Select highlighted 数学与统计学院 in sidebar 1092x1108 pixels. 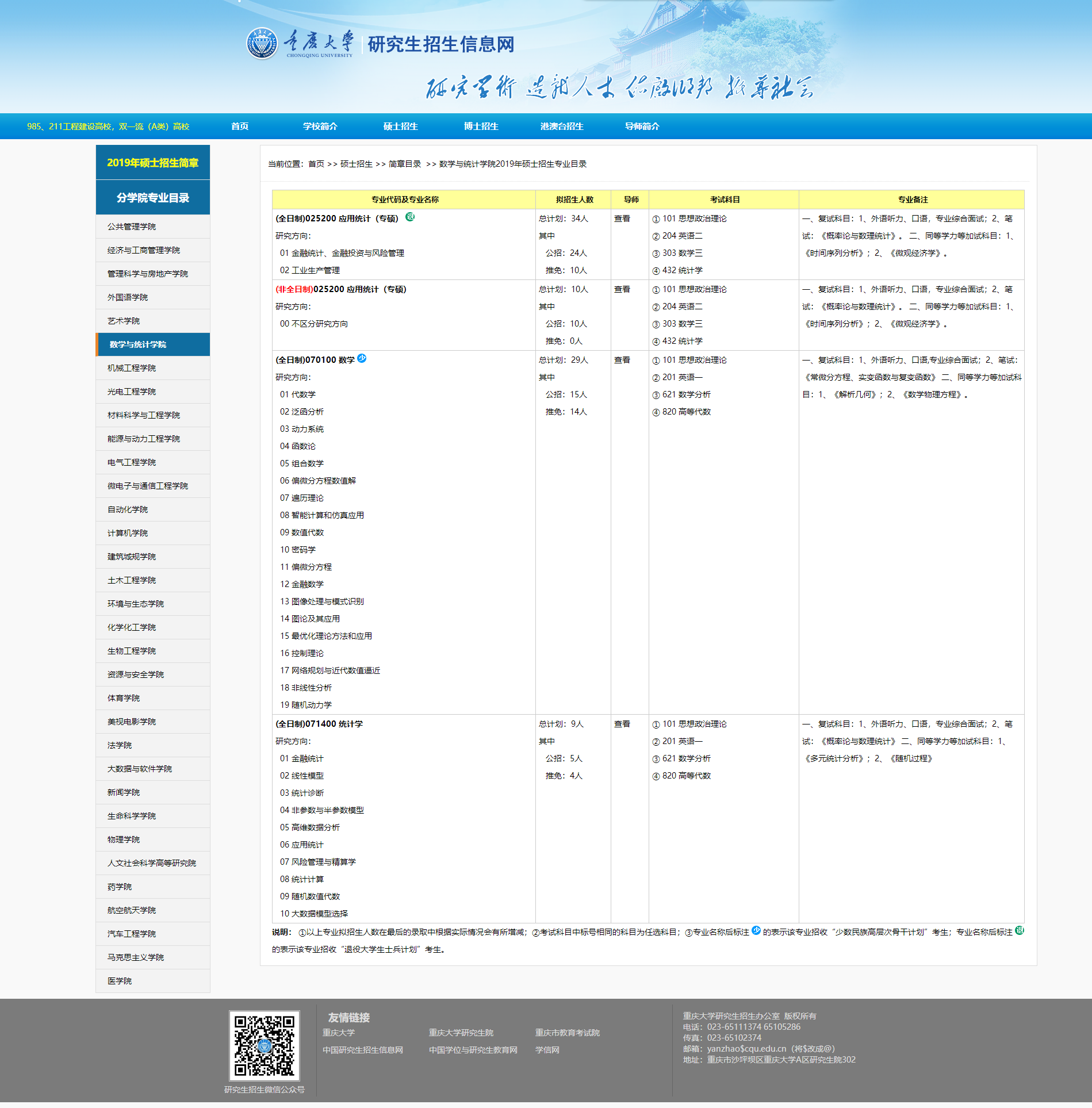(153, 344)
